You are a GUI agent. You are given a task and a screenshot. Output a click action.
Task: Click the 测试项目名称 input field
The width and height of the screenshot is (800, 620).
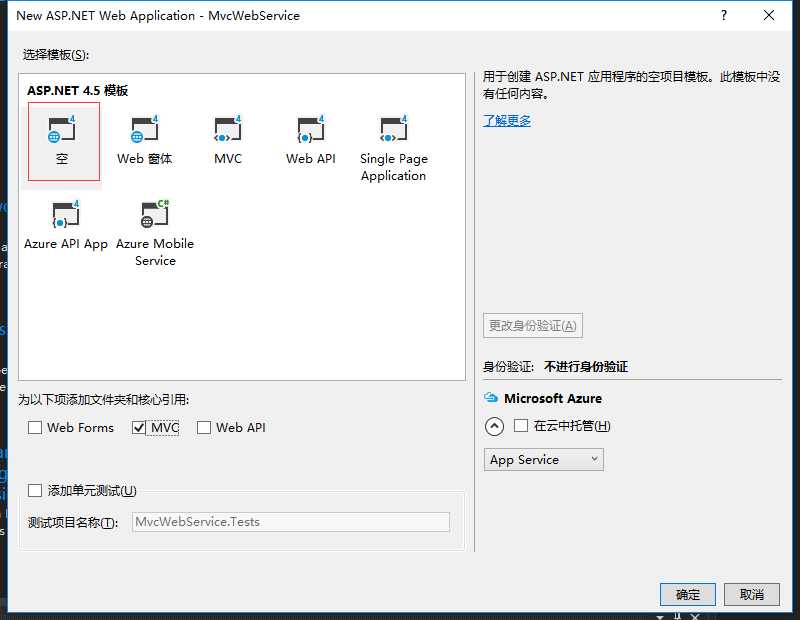tap(291, 522)
